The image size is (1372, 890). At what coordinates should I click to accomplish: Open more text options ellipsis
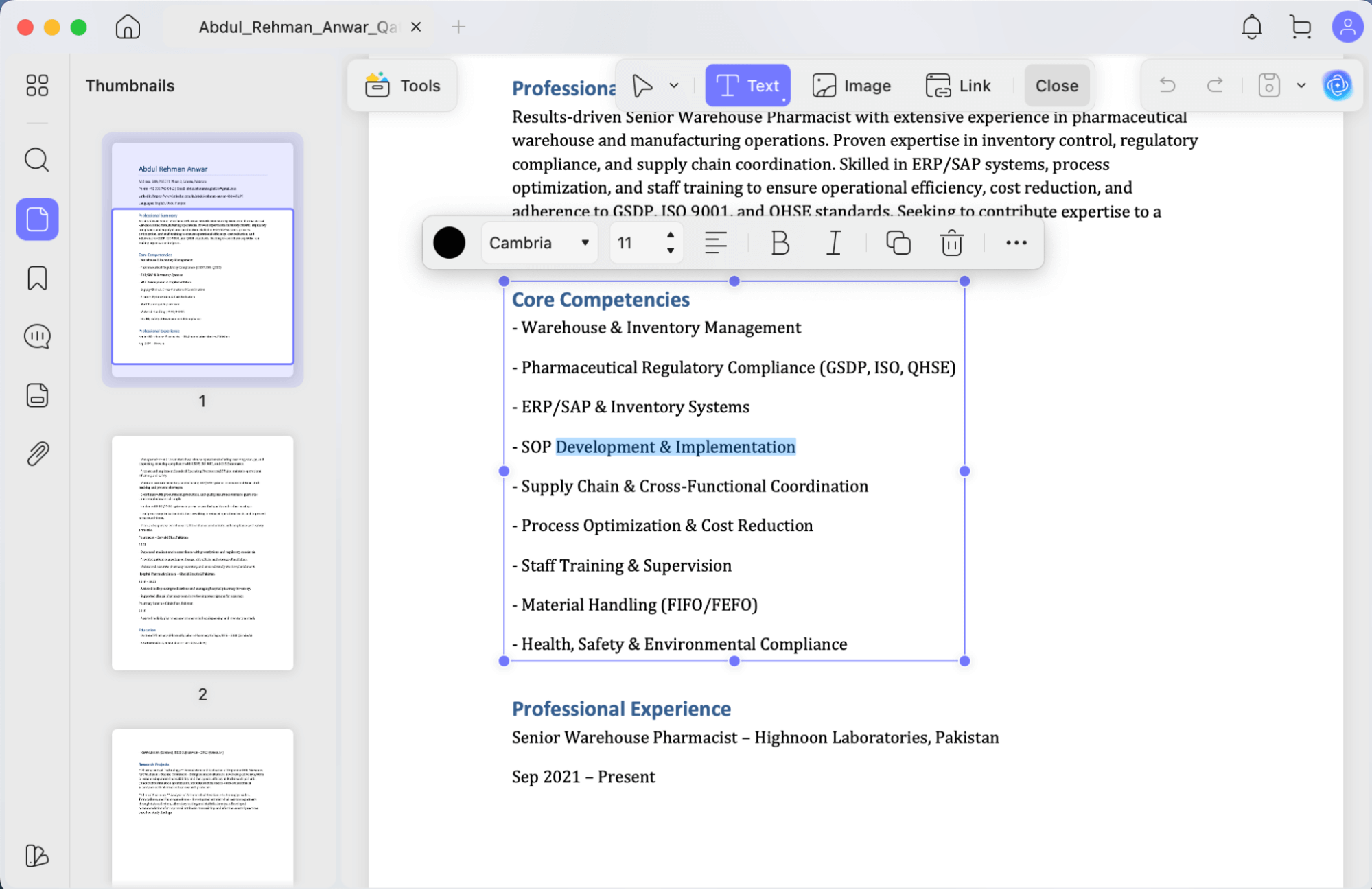(1016, 243)
